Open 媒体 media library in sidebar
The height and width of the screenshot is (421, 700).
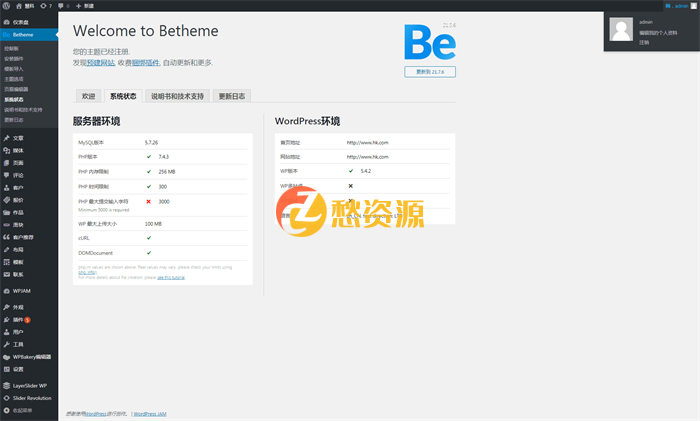29,150
